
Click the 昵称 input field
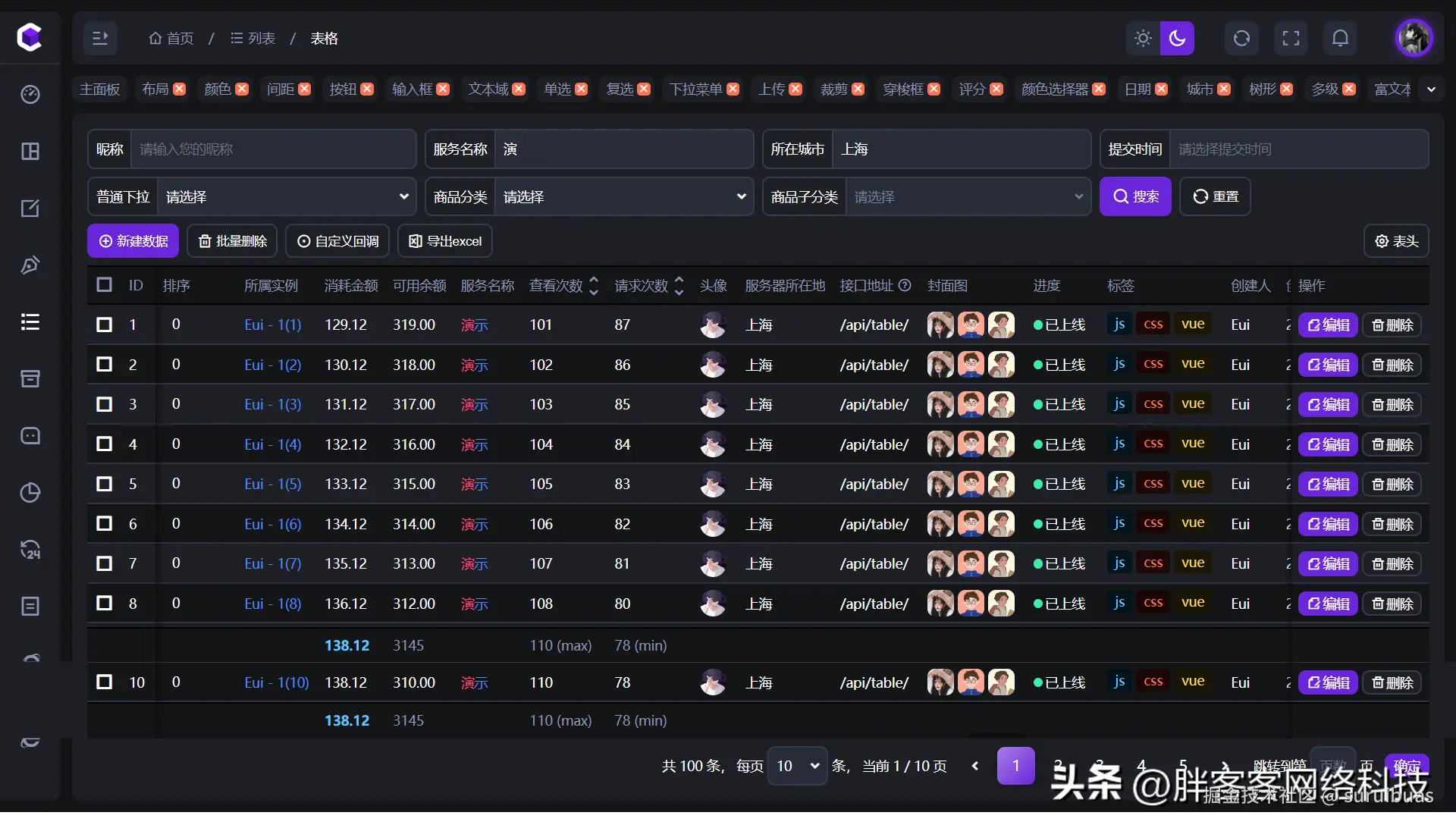(273, 149)
